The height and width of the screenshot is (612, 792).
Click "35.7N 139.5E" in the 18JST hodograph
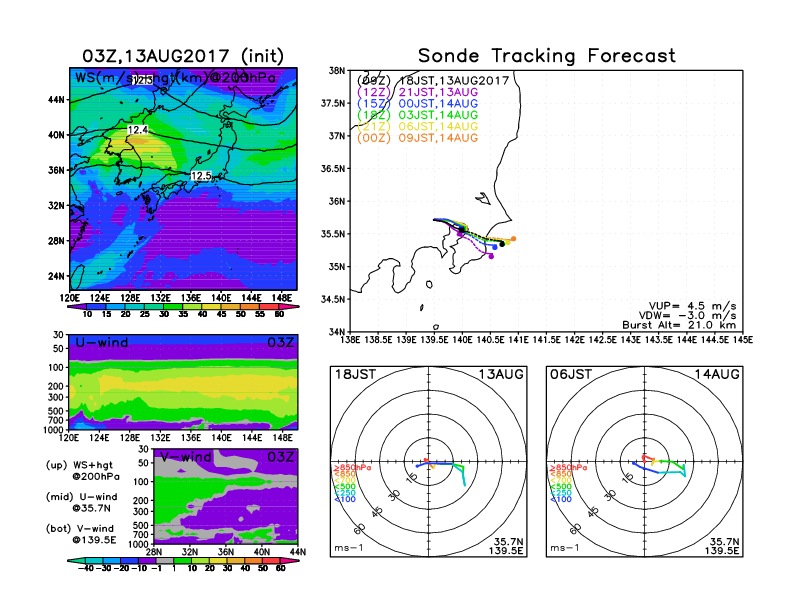coord(506,546)
